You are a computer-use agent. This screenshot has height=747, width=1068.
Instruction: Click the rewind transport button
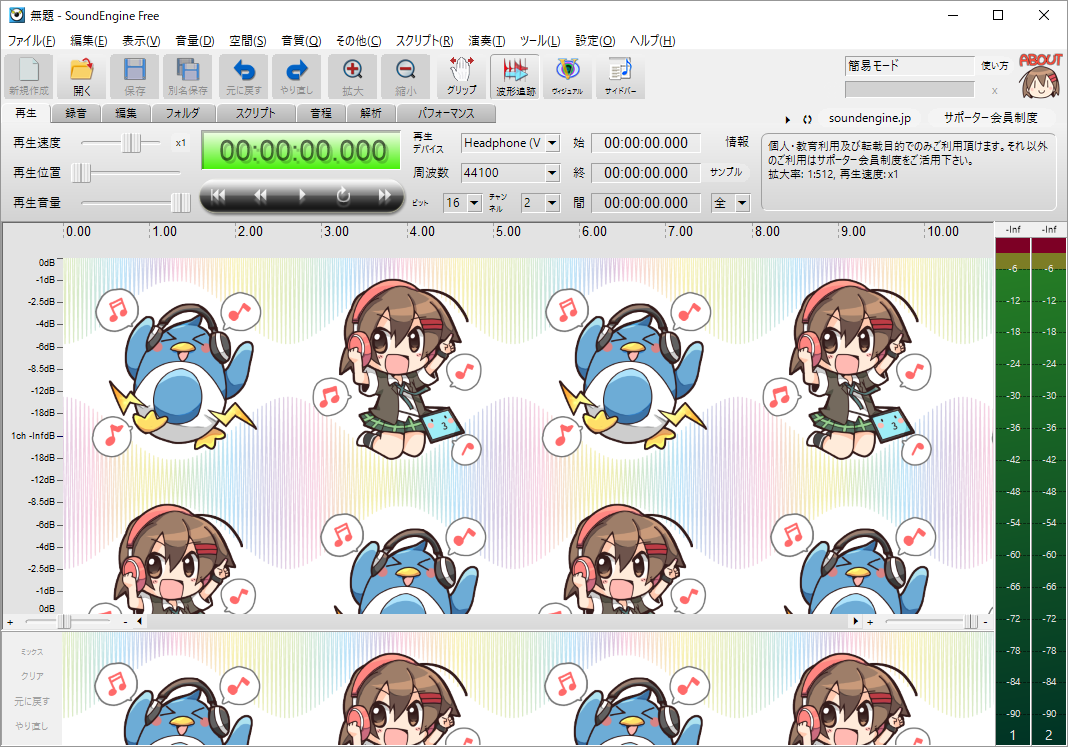(260, 196)
